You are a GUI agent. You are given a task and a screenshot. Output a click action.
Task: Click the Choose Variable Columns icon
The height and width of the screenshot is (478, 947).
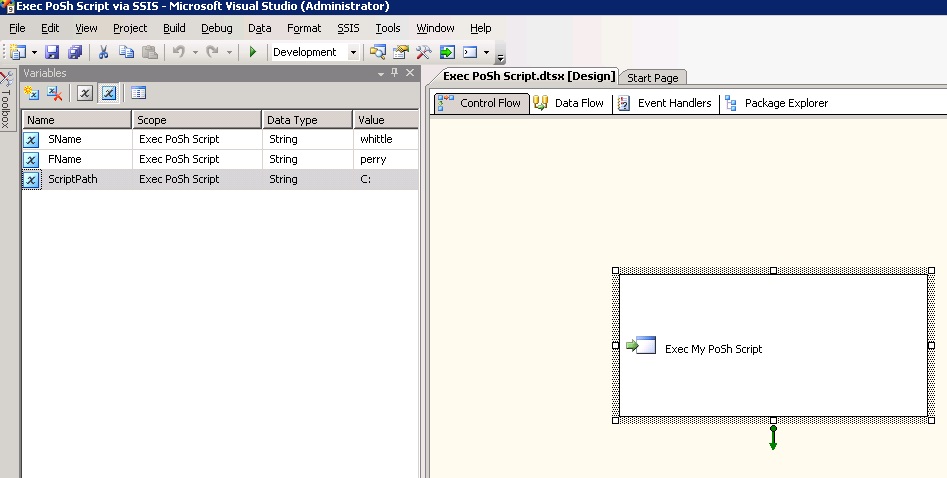pos(138,93)
